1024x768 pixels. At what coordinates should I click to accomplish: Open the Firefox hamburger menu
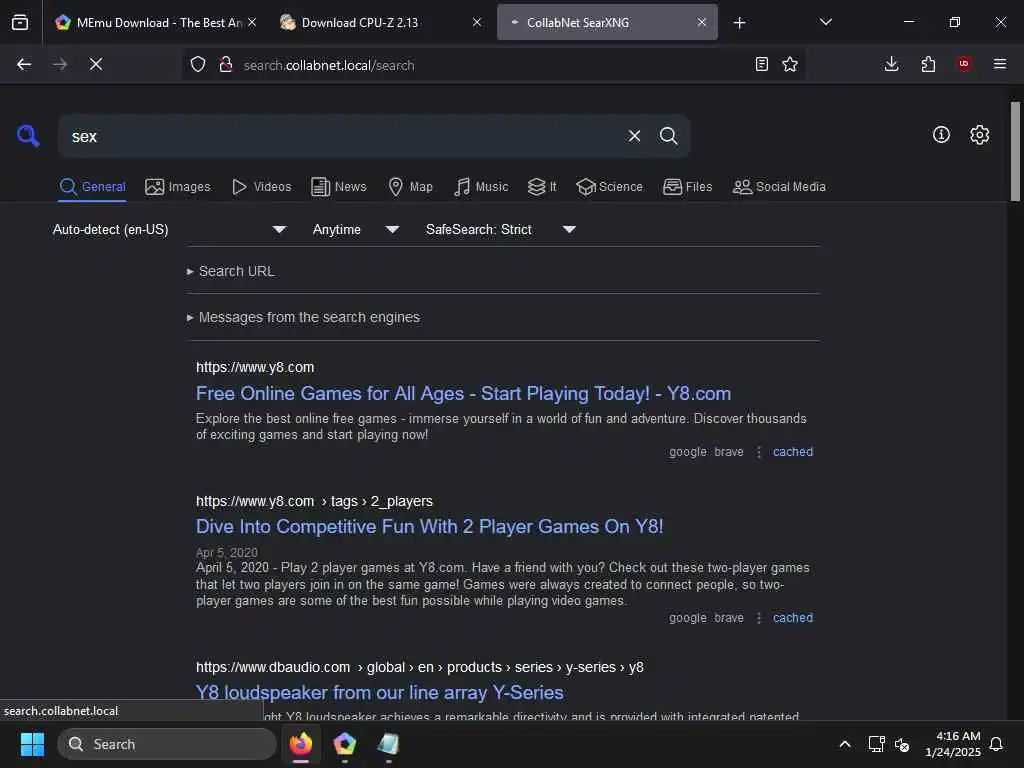(x=1000, y=64)
